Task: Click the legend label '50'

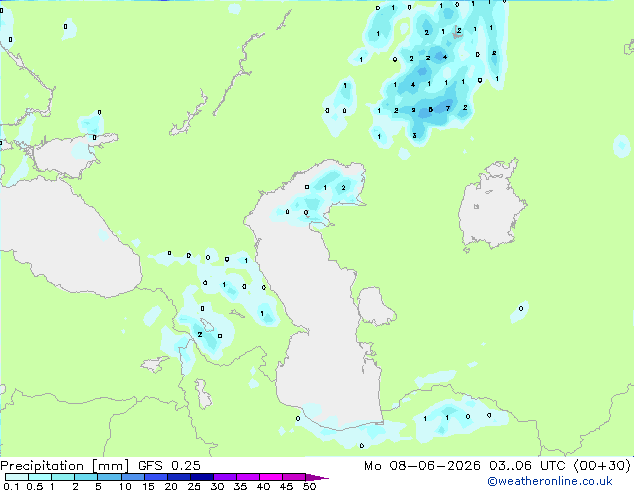Action: pyautogui.click(x=309, y=486)
